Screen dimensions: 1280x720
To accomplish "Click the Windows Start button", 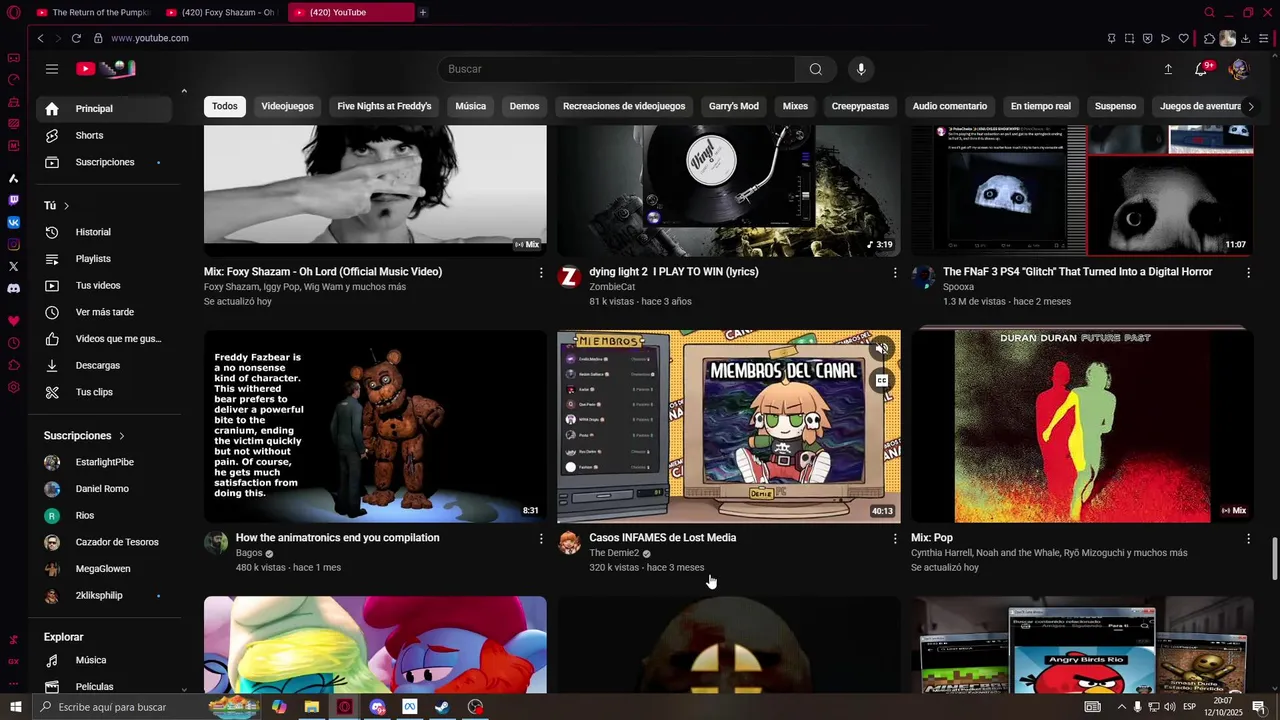I will (16, 707).
